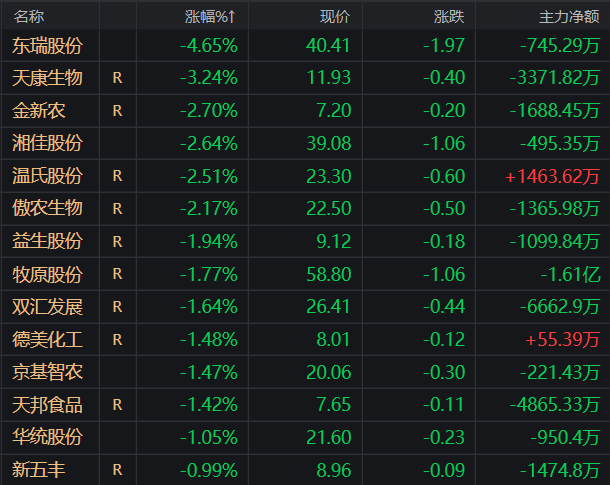Sort the table by 涨跌 column

[x=449, y=17]
